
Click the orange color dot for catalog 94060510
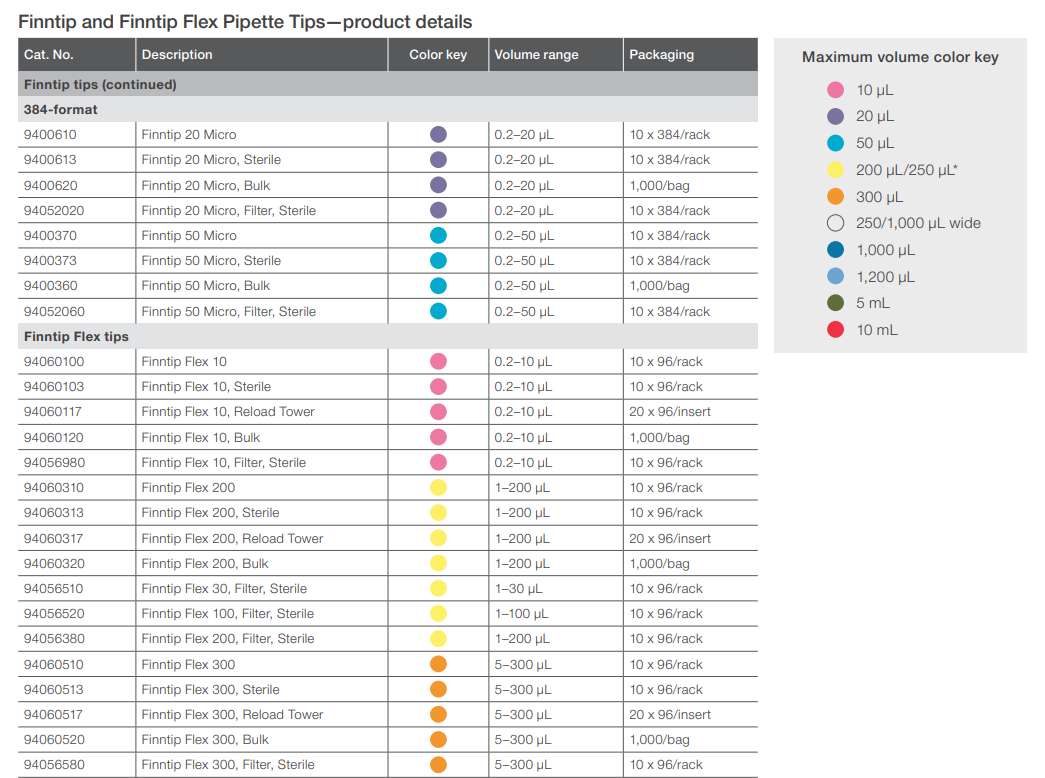click(438, 664)
